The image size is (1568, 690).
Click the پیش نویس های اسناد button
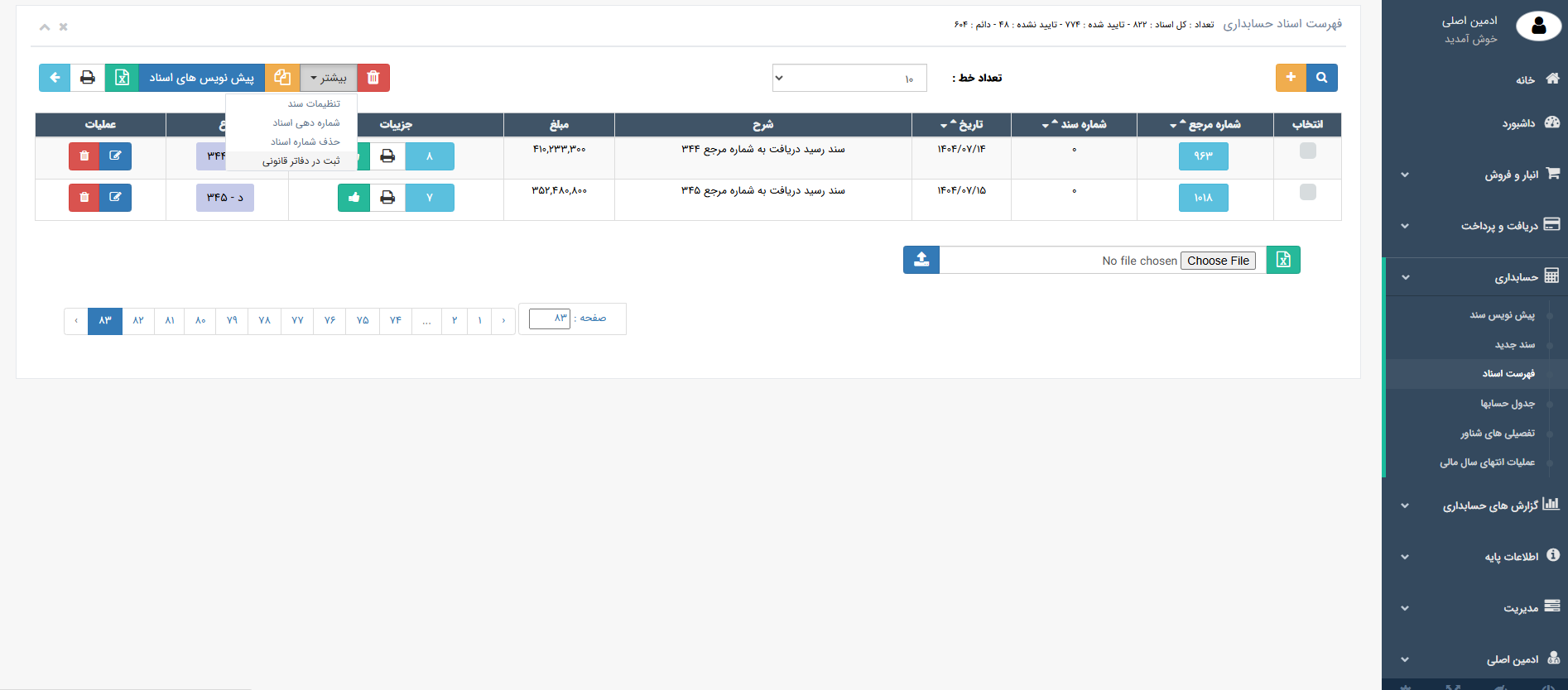tap(201, 78)
